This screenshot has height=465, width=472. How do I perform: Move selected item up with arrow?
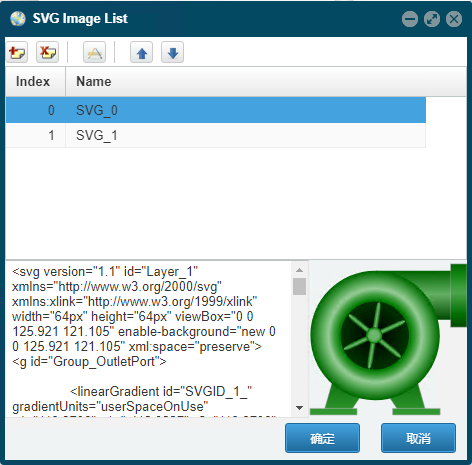tap(142, 52)
